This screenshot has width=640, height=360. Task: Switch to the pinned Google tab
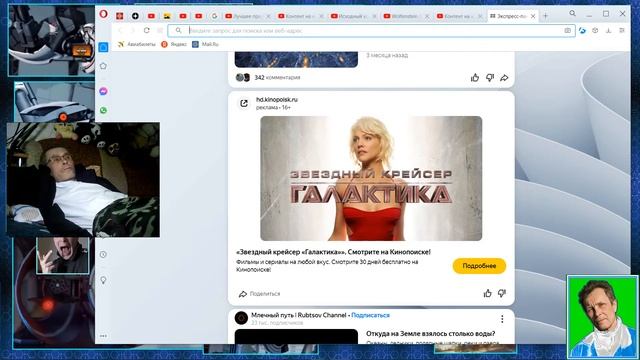(x=214, y=16)
